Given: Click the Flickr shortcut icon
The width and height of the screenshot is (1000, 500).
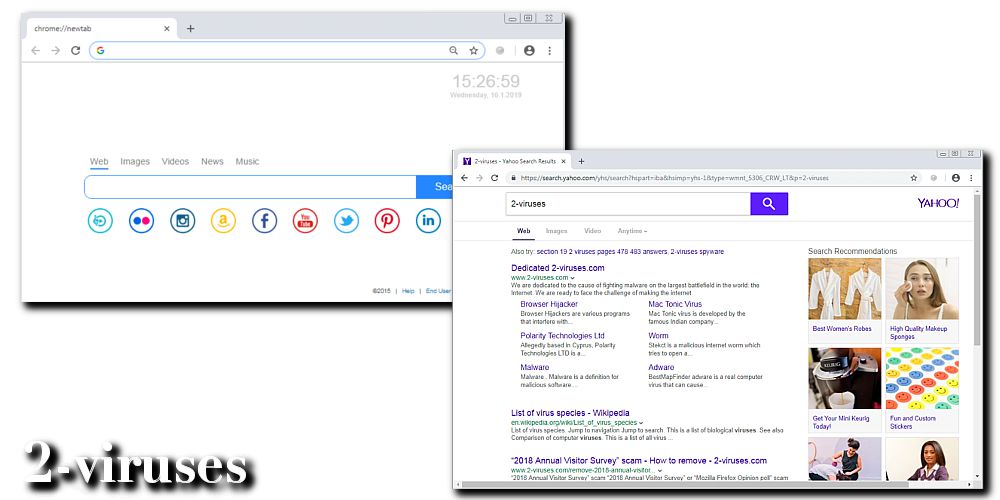Looking at the screenshot, I should pyautogui.click(x=141, y=221).
